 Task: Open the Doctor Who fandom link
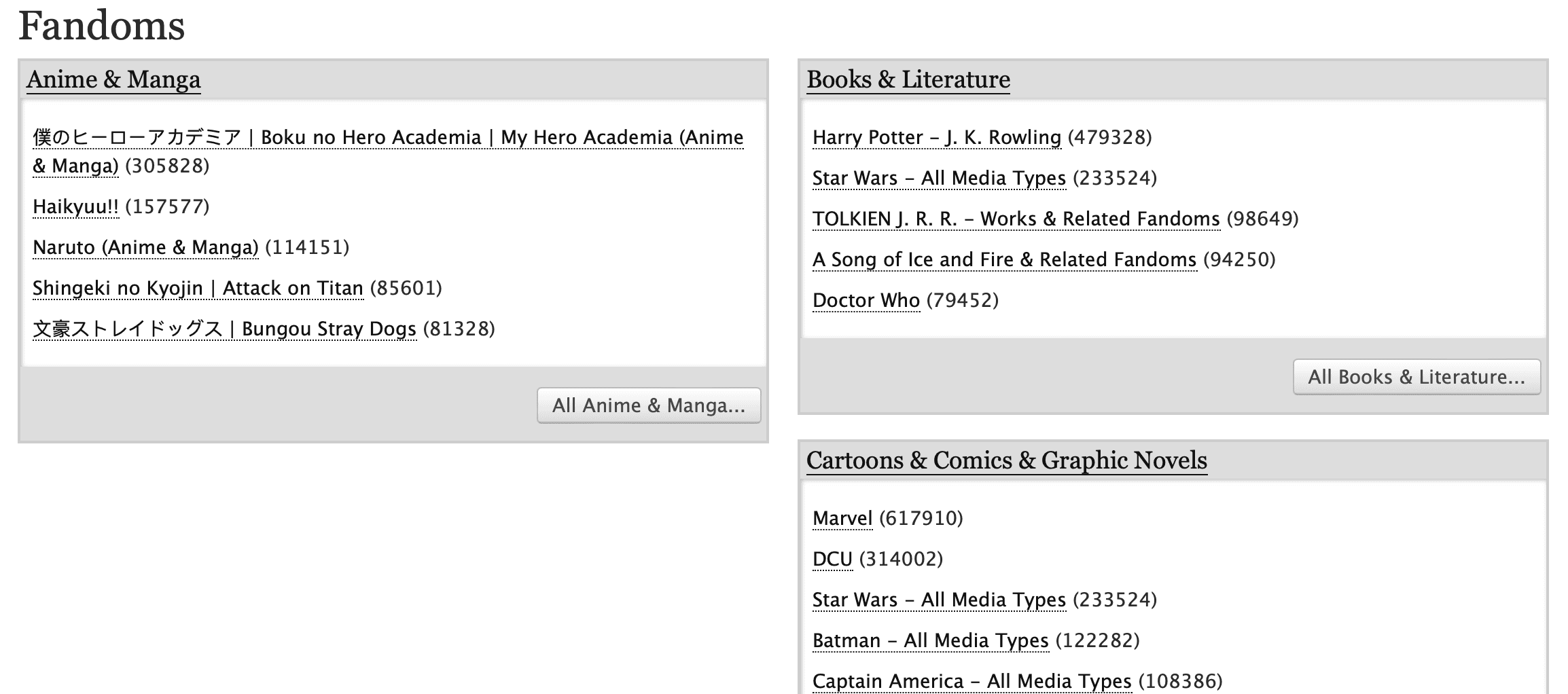(866, 300)
